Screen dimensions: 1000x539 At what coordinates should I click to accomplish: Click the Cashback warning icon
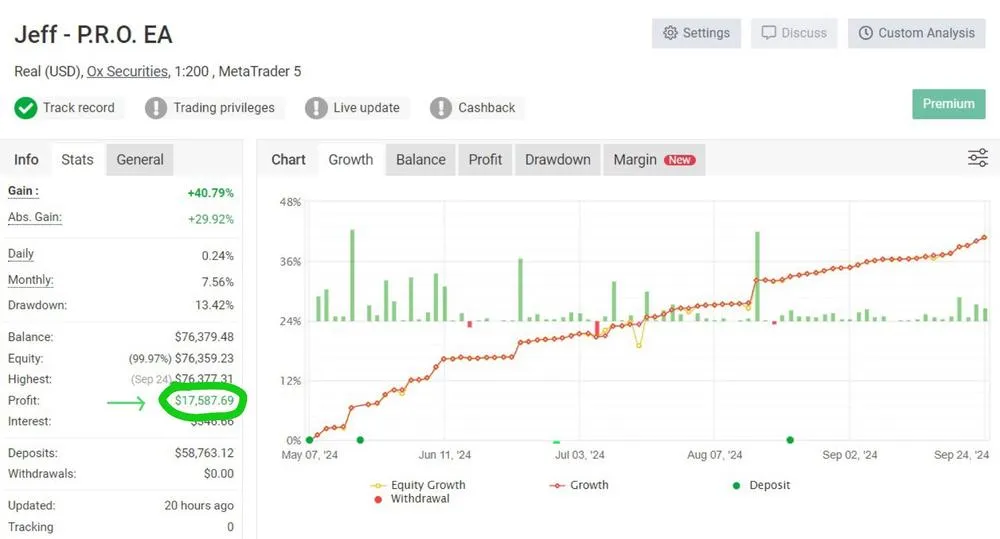tap(441, 108)
